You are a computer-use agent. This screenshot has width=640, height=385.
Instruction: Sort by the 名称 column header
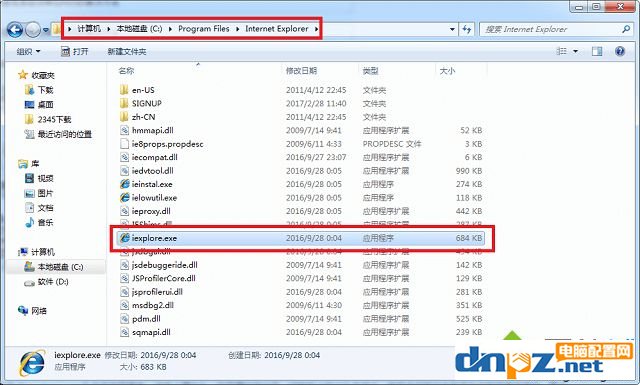126,71
